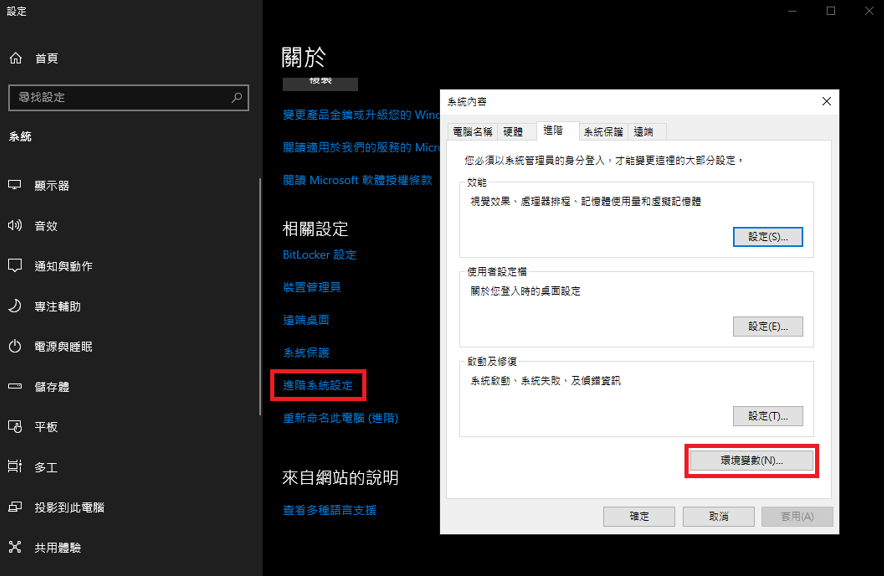Select the 專注輔助 moon icon

pyautogui.click(x=15, y=306)
